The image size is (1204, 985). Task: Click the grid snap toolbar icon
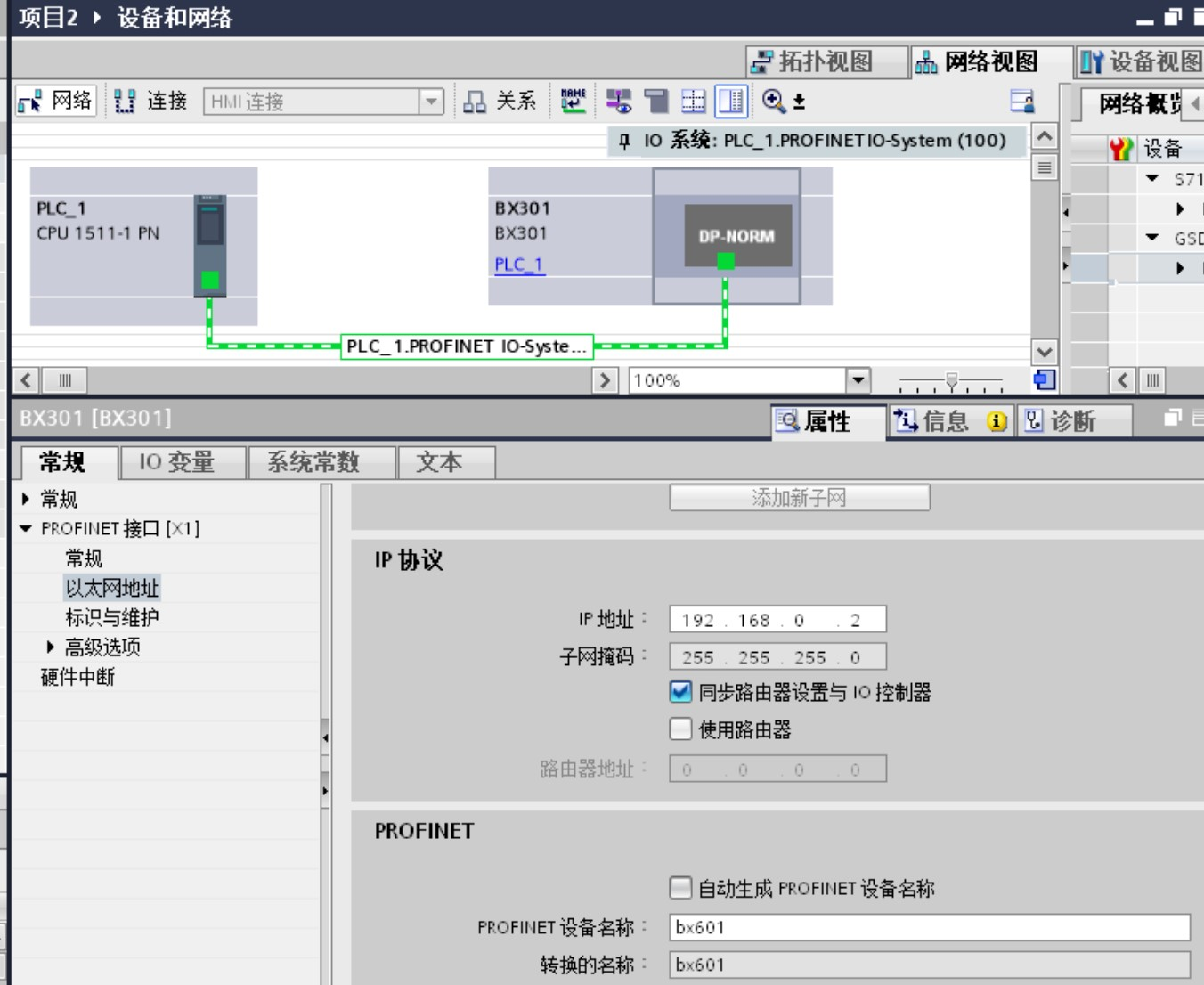(x=693, y=102)
